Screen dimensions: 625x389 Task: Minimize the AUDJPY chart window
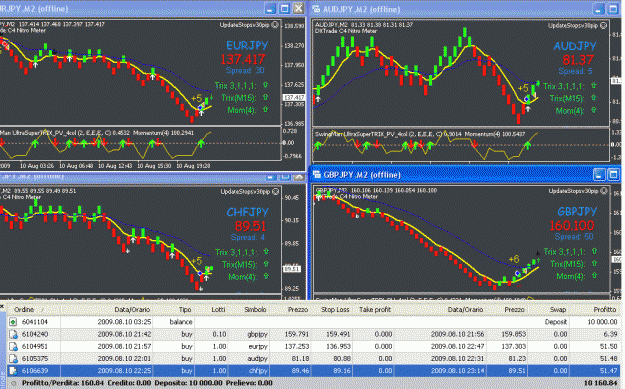coord(599,9)
